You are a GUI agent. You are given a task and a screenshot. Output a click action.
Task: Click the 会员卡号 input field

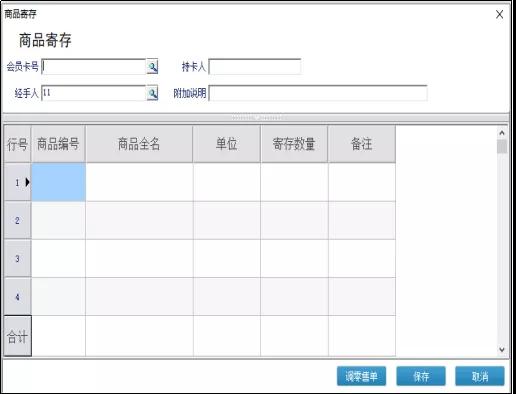[94, 67]
